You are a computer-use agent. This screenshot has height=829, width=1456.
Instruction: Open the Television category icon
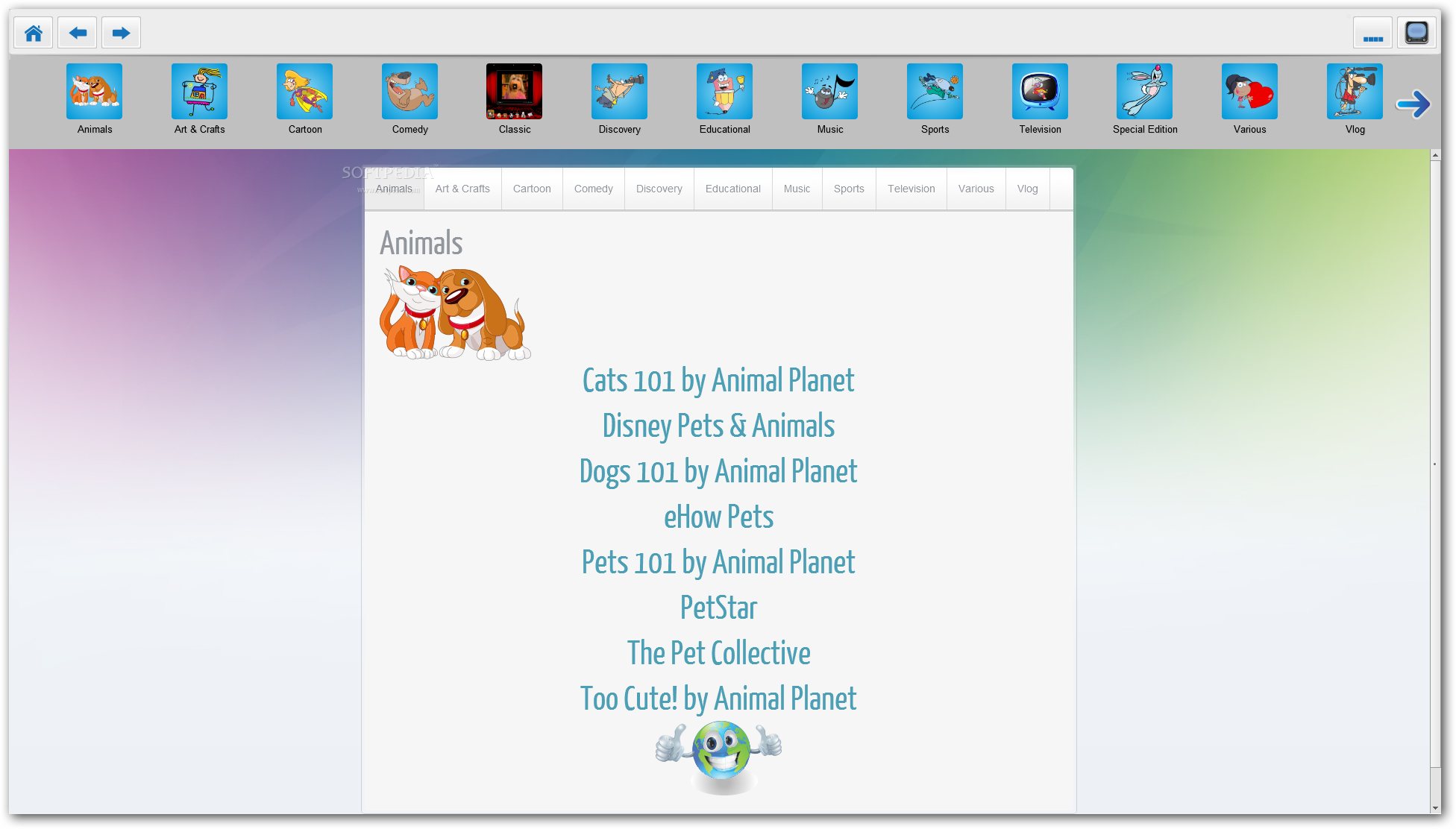(1040, 92)
